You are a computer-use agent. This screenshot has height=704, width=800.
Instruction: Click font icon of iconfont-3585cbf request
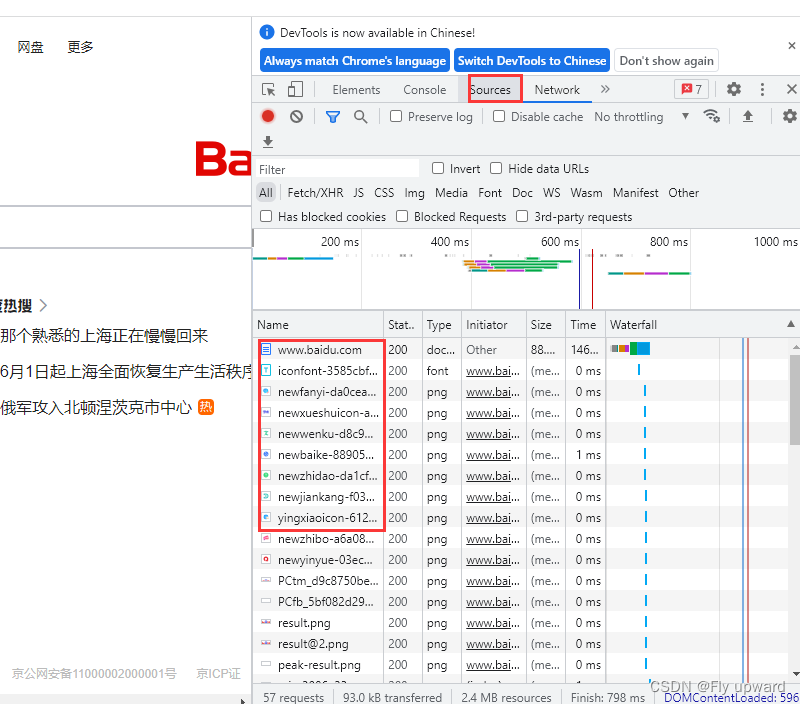[x=266, y=370]
